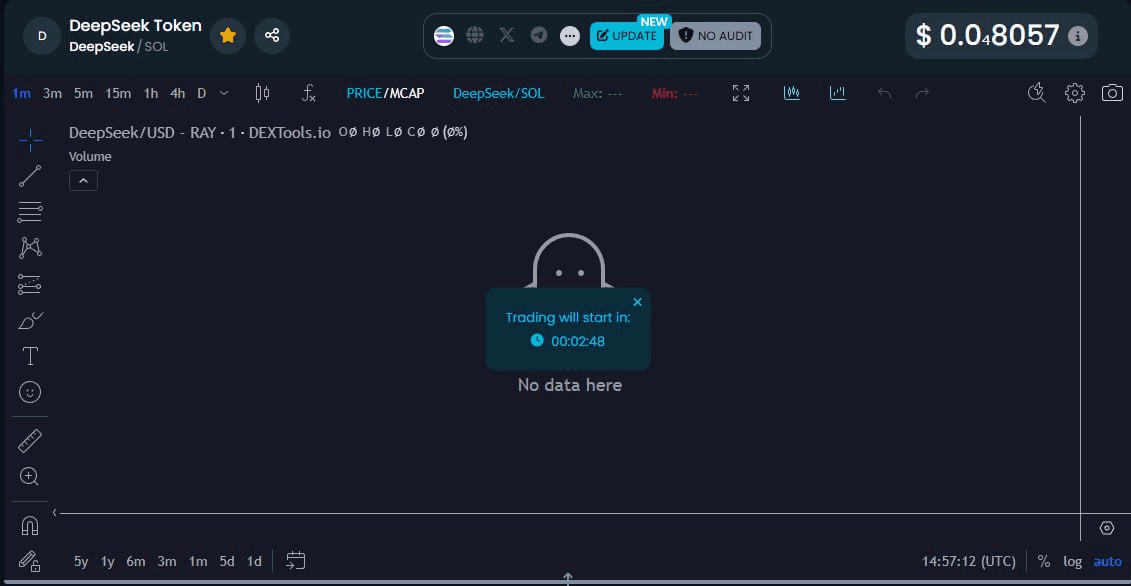
Task: Open the token's Telegram link
Action: (539, 35)
